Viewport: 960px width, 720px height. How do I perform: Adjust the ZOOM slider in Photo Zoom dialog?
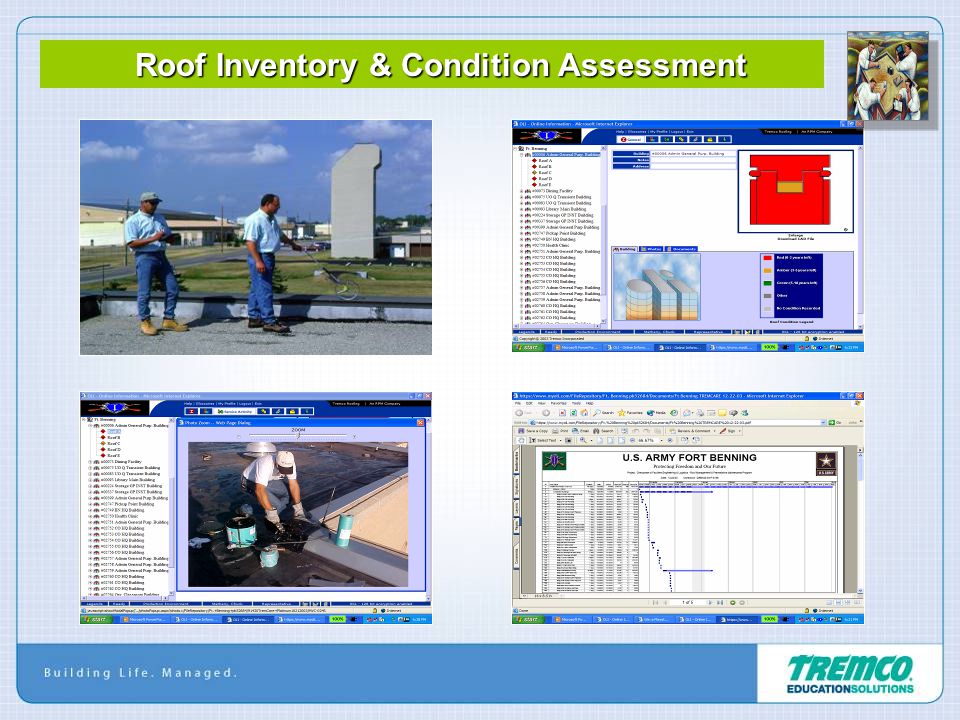[x=298, y=436]
